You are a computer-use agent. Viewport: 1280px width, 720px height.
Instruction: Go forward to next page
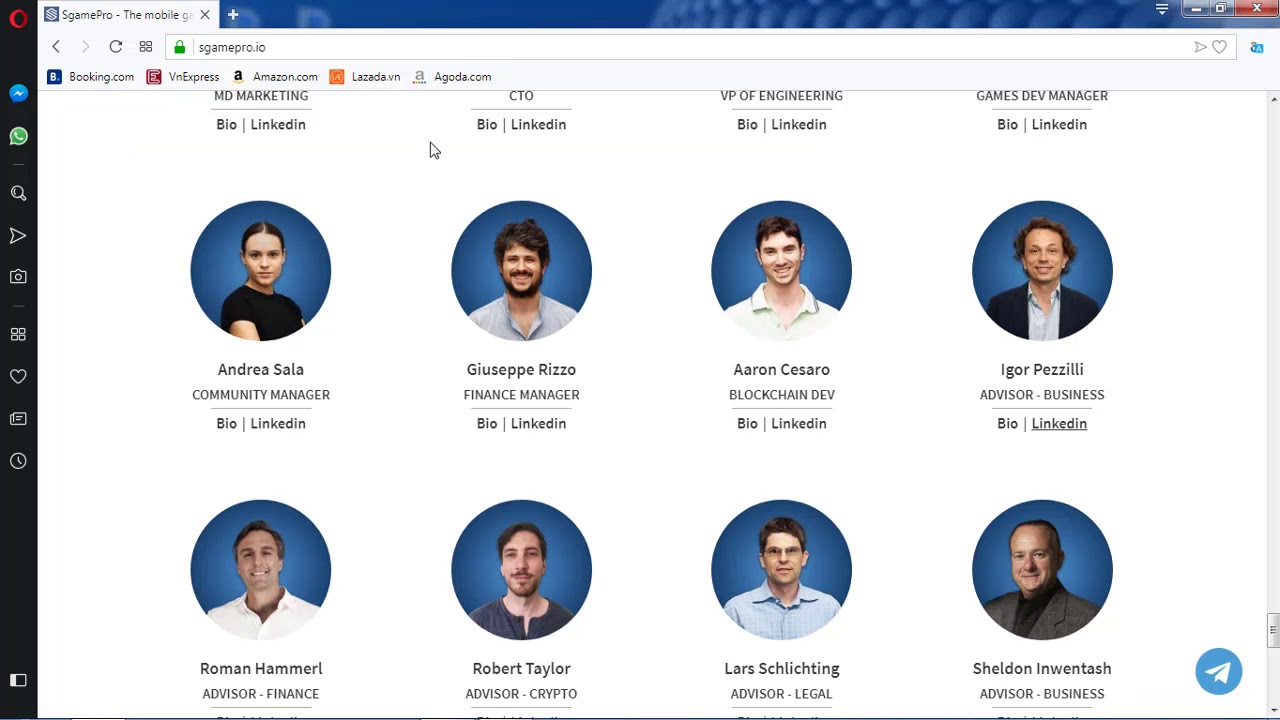(x=85, y=47)
